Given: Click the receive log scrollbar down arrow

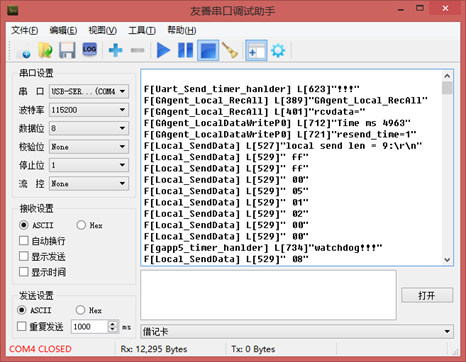Looking at the screenshot, I should click(447, 260).
